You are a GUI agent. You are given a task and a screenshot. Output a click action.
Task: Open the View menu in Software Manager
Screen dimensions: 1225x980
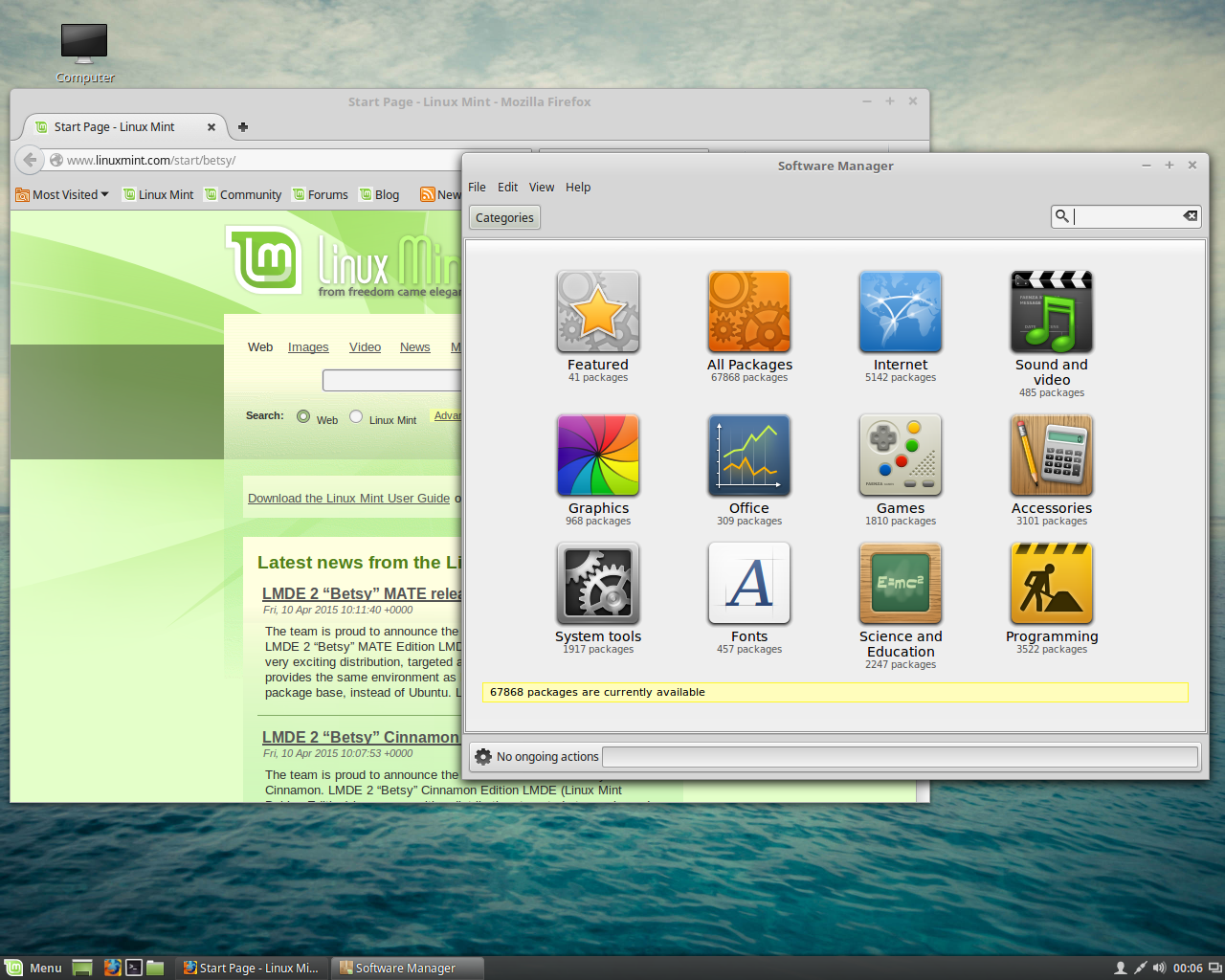tap(542, 188)
